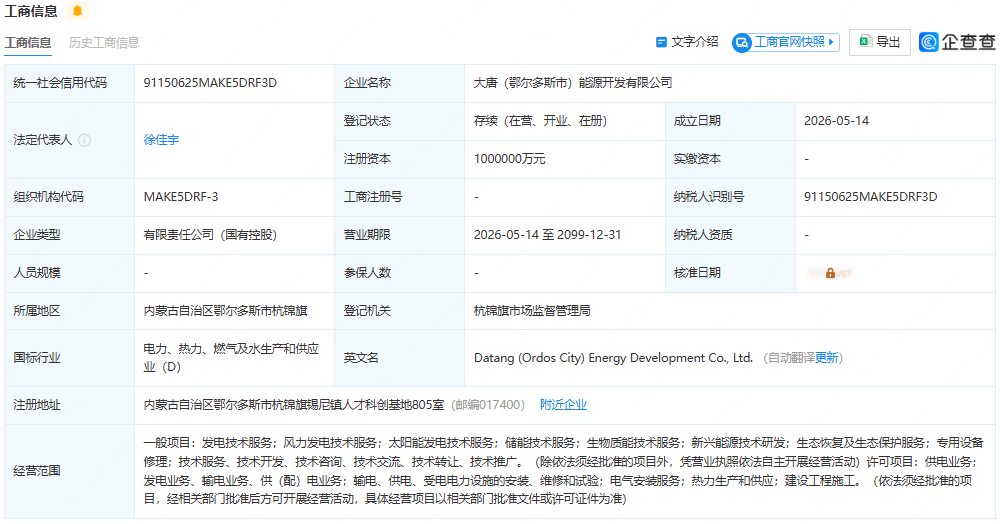This screenshot has height=524, width=1000.
Task: Click the 自动翻译 text
Action: (x=791, y=358)
